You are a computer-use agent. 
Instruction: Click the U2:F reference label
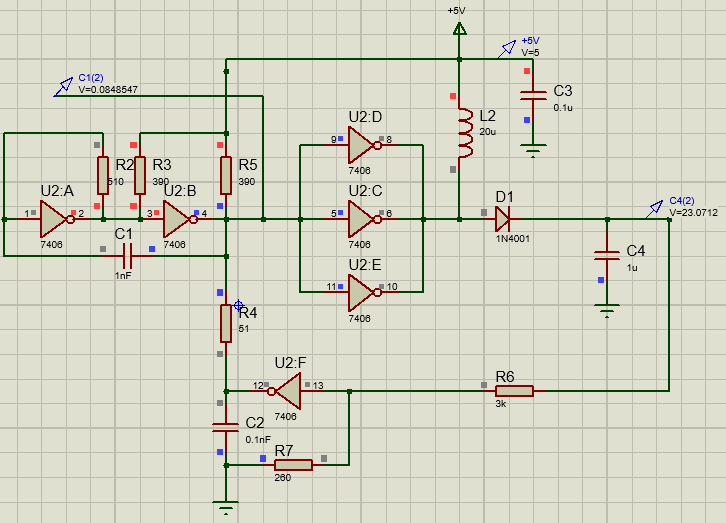(290, 363)
